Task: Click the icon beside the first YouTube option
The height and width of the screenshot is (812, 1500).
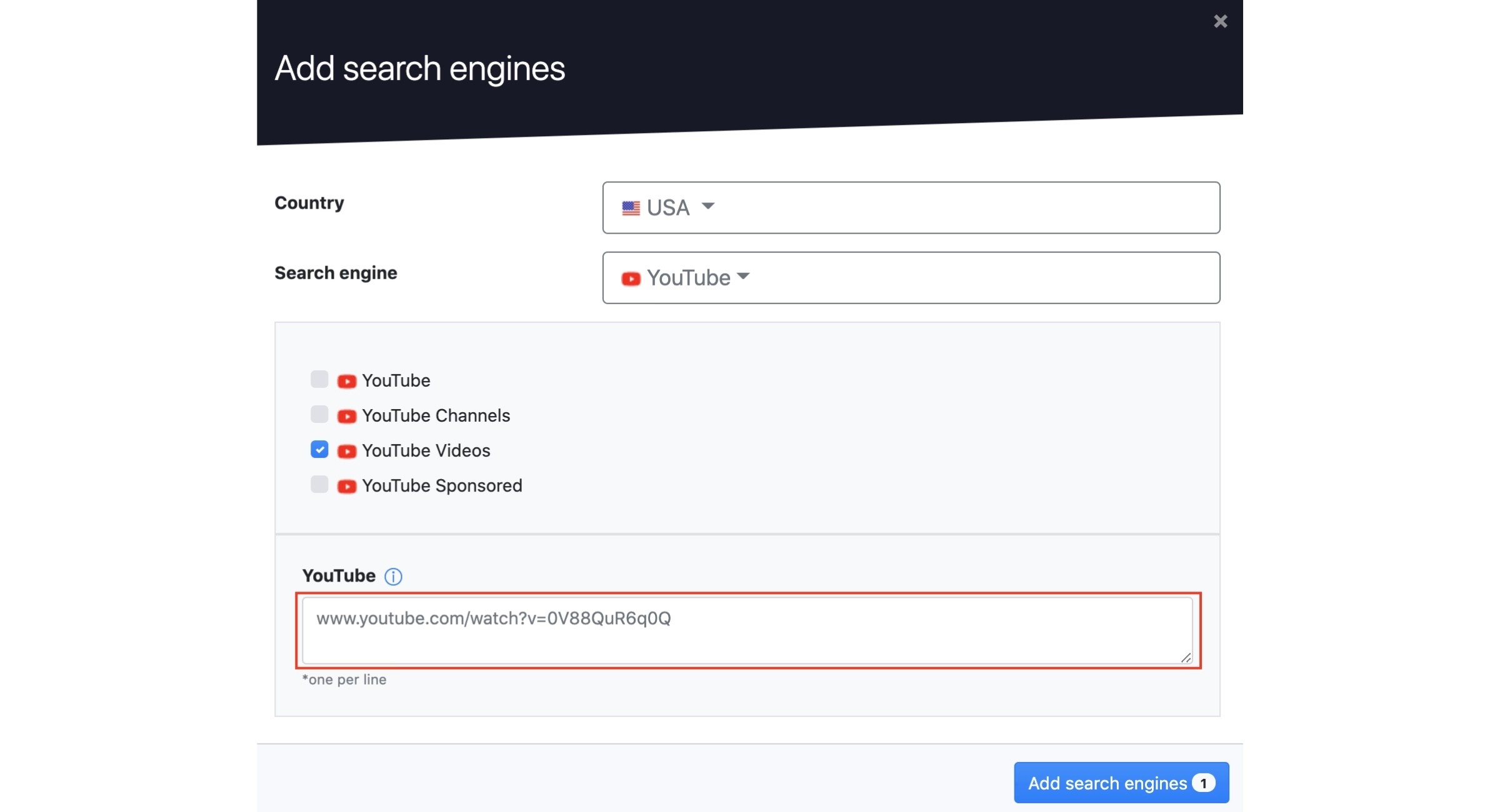Action: (347, 381)
